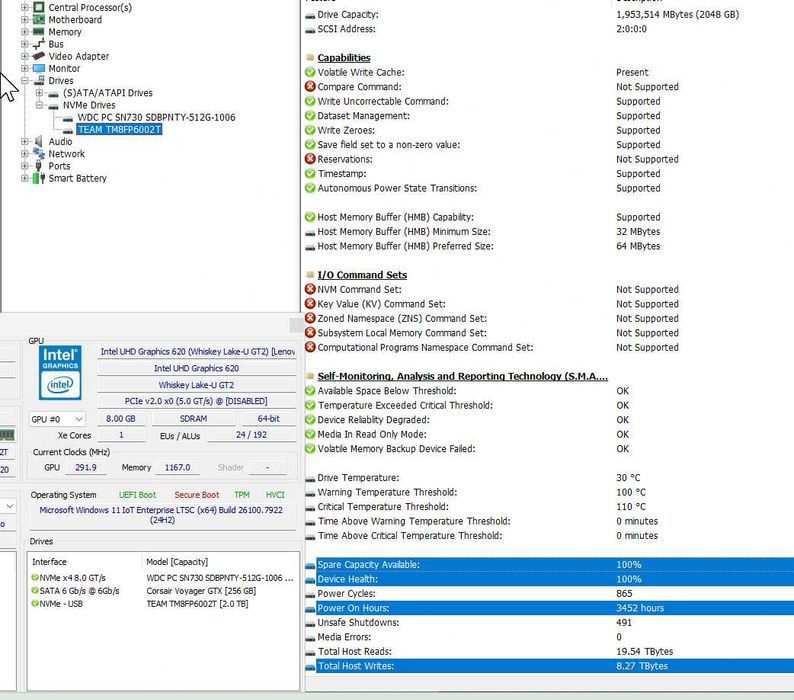
Task: Click the PCIe v2.0 x0 DISABLED field
Action: [196, 401]
